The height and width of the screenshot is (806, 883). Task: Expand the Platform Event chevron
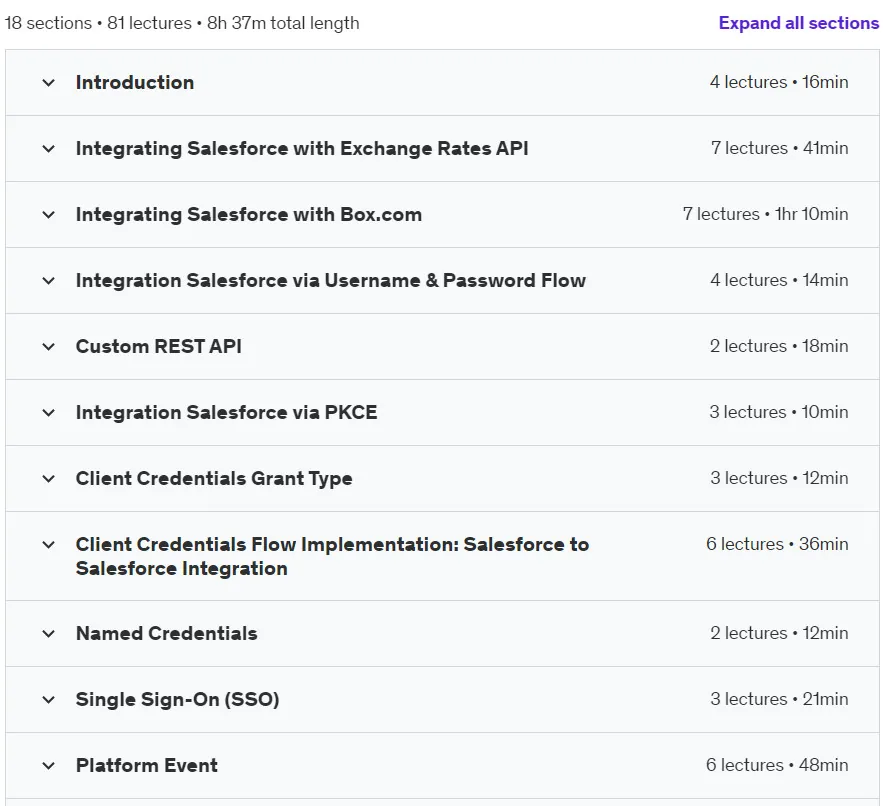pyautogui.click(x=48, y=765)
